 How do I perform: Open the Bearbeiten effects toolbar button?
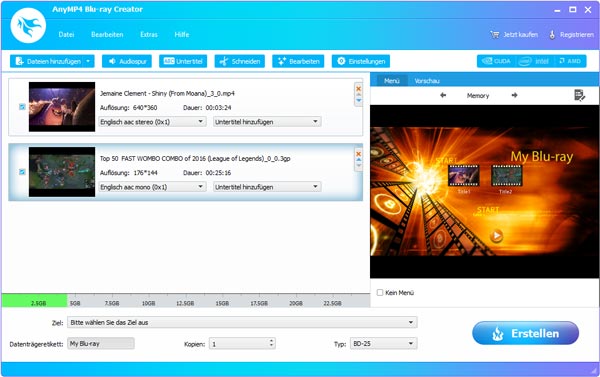point(298,61)
